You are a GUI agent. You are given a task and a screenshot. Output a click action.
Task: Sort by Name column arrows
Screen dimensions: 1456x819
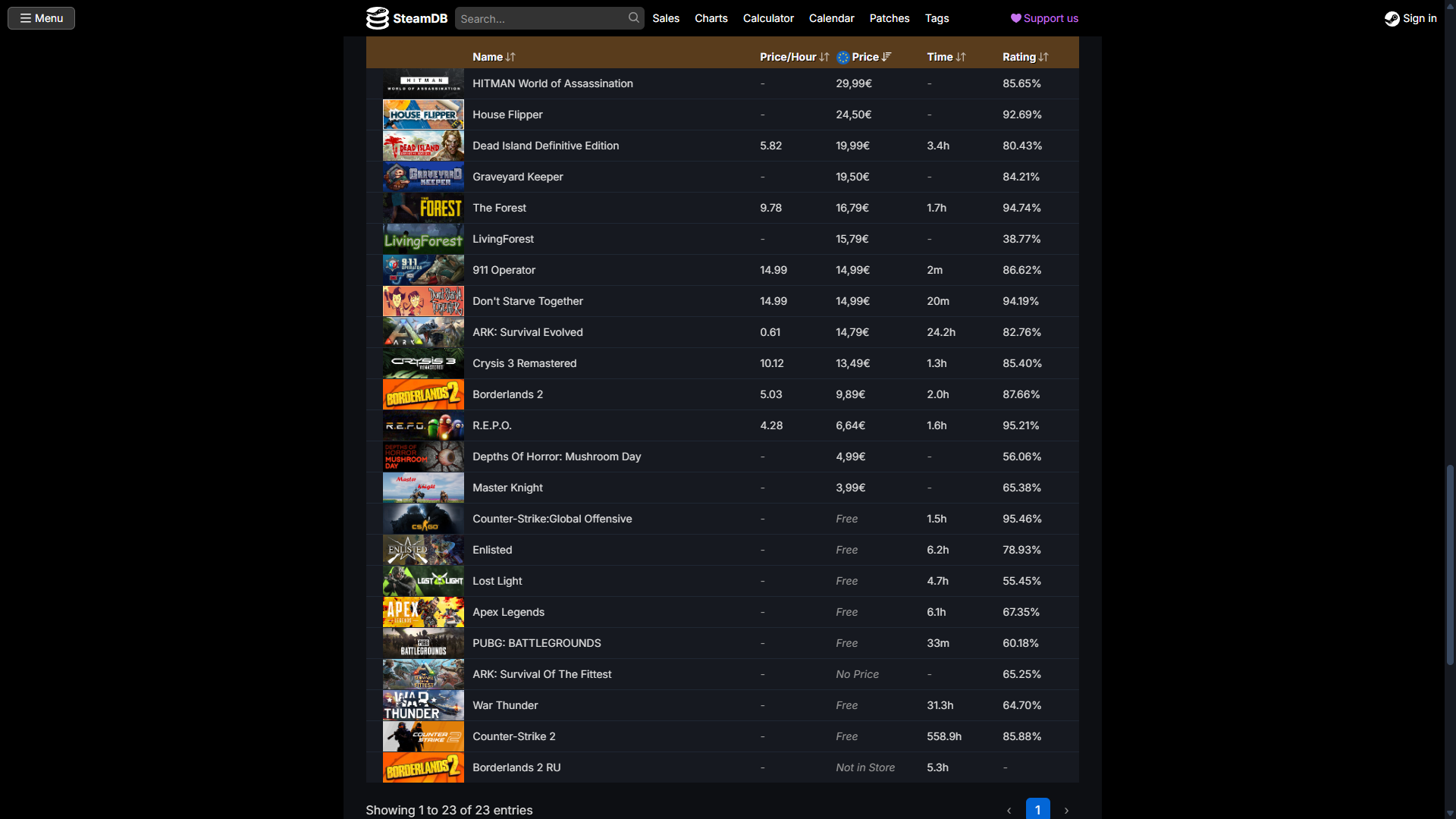[510, 57]
